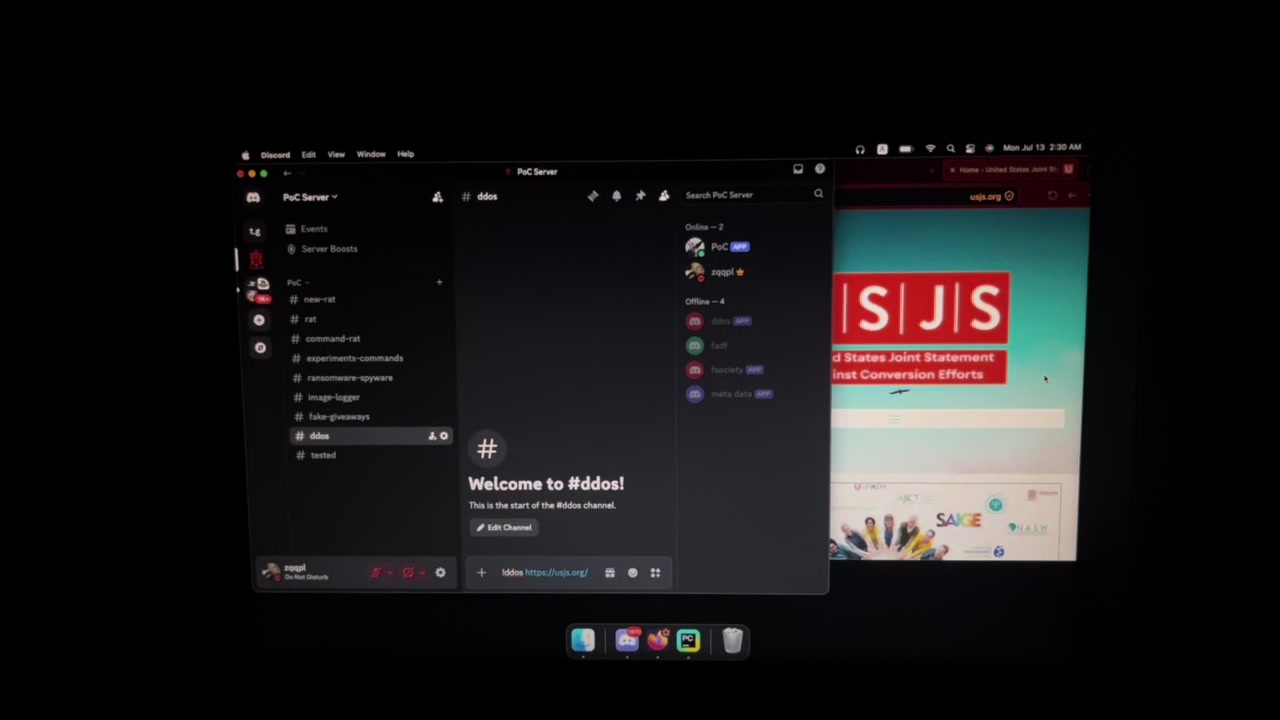This screenshot has height=720, width=1280.
Task: Open the Window menu
Action: 371,154
